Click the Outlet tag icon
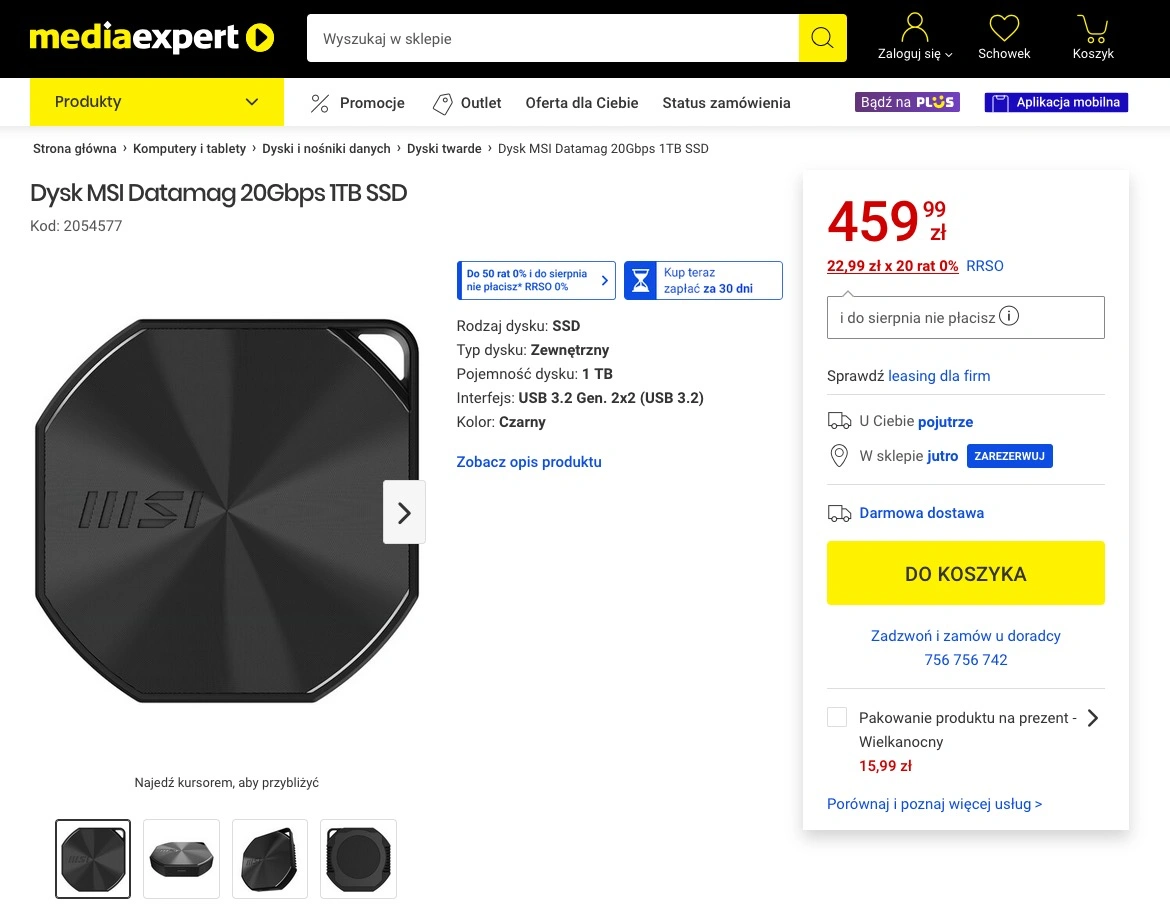Screen dimensions: 1170x915 (x=442, y=103)
